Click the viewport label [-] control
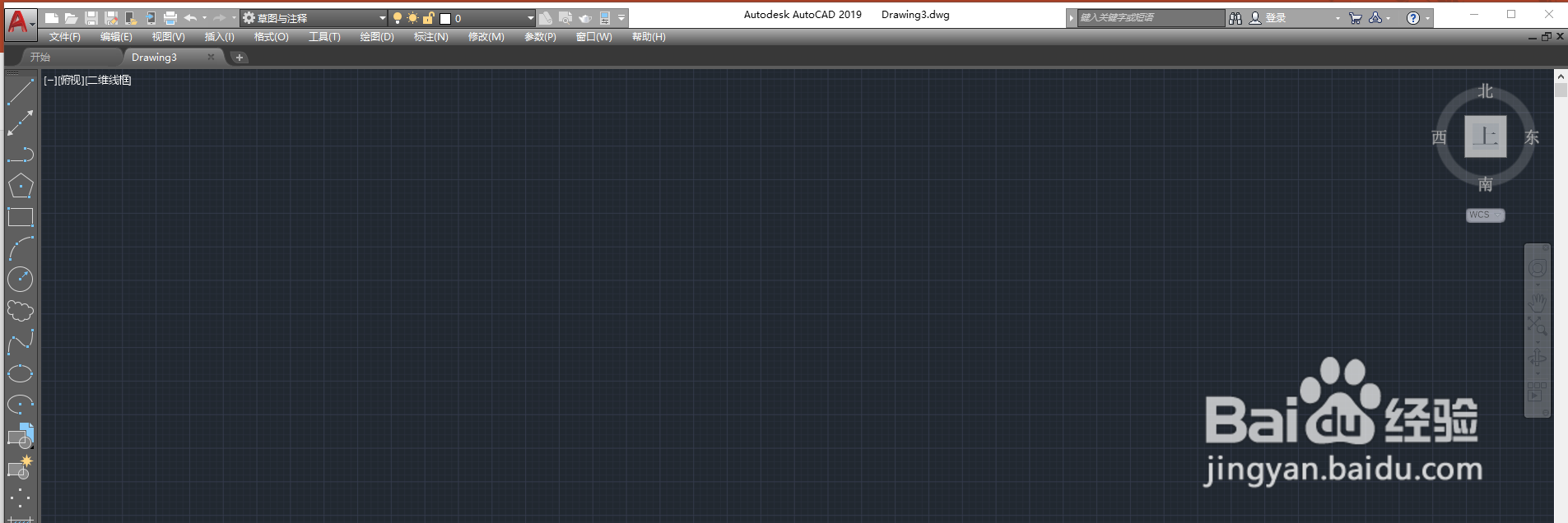 pos(50,80)
